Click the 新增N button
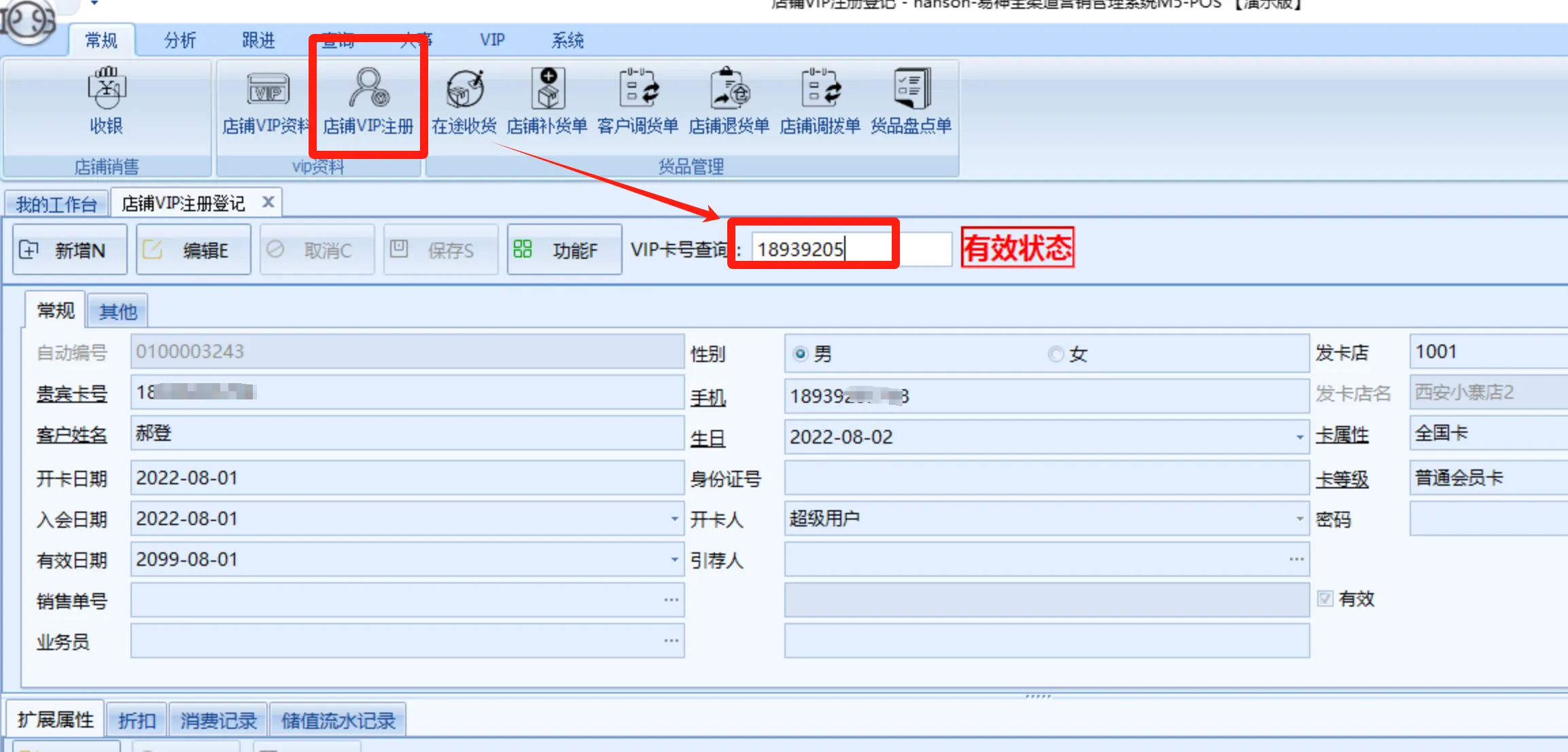This screenshot has height=752, width=1568. click(x=69, y=250)
